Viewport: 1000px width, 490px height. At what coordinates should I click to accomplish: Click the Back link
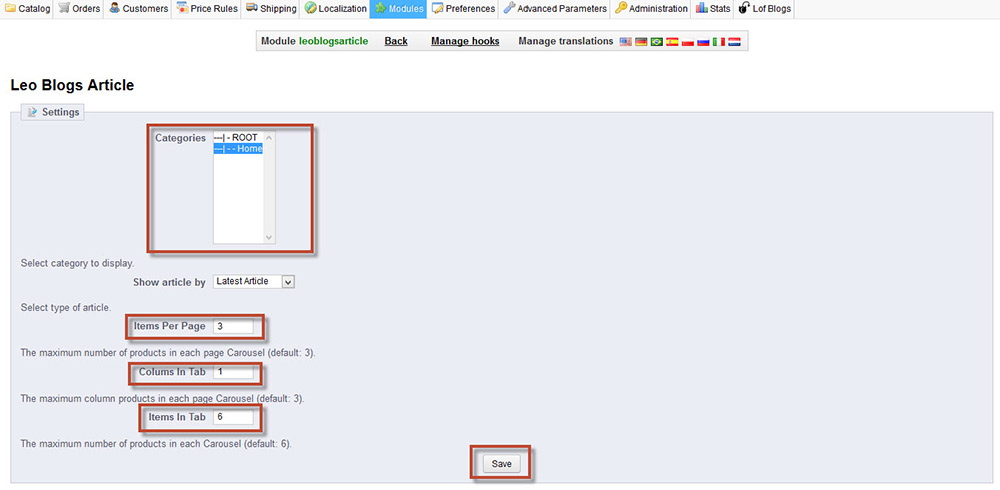click(396, 41)
